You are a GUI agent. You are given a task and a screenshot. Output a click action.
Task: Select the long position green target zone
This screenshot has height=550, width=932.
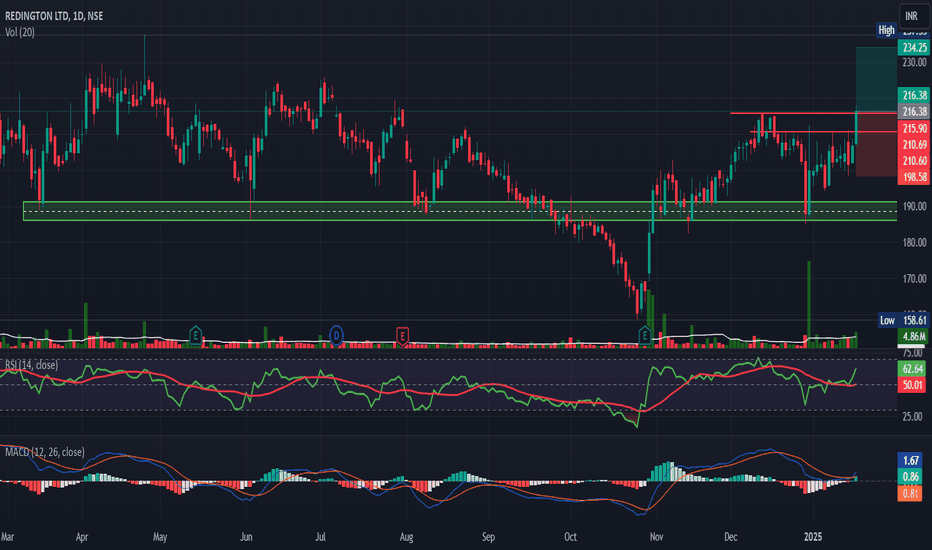coord(876,79)
